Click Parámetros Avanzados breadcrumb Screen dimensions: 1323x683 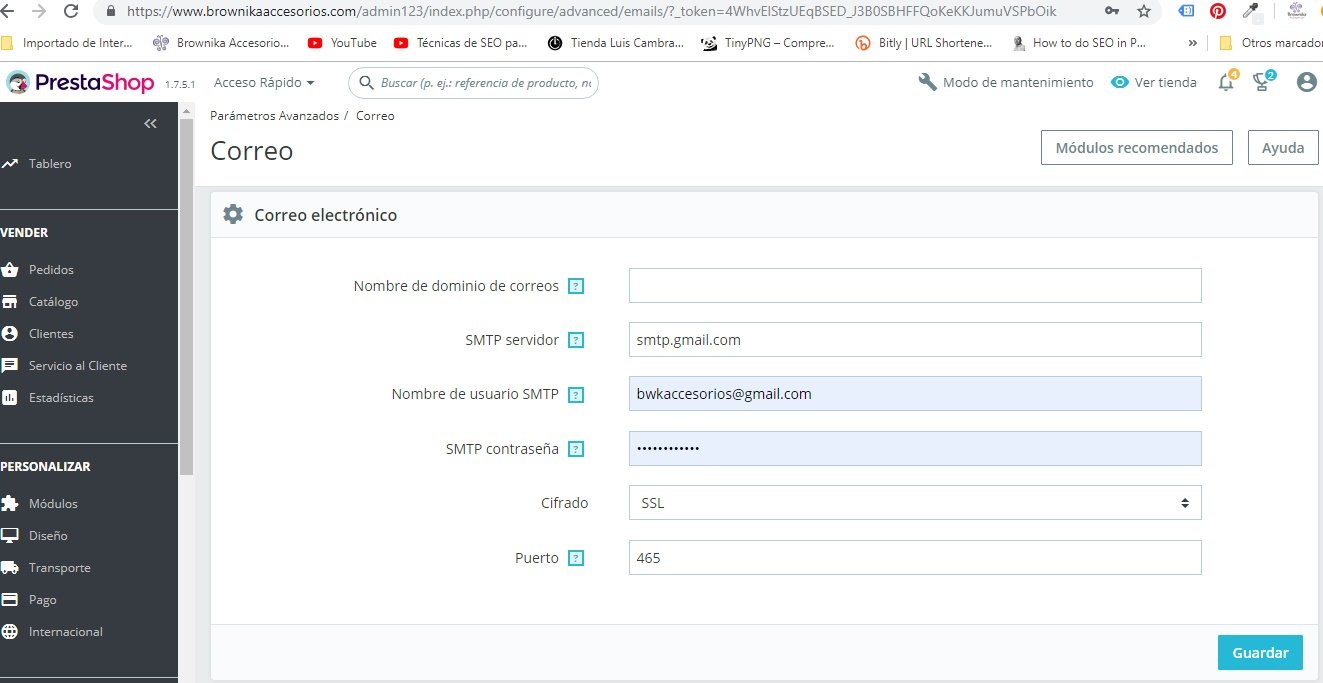[x=274, y=116]
